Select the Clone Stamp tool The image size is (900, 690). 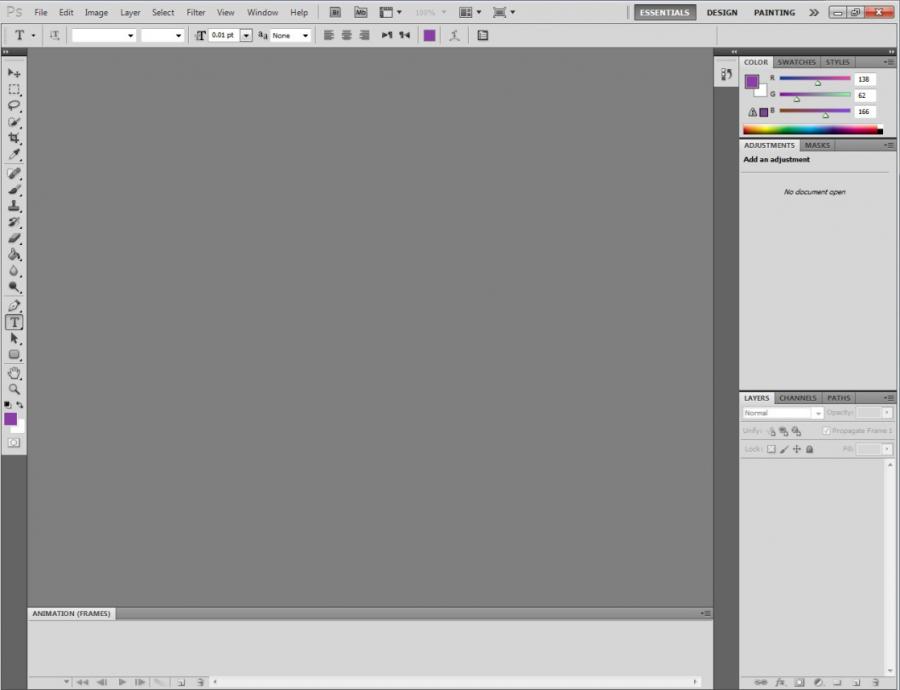click(14, 206)
